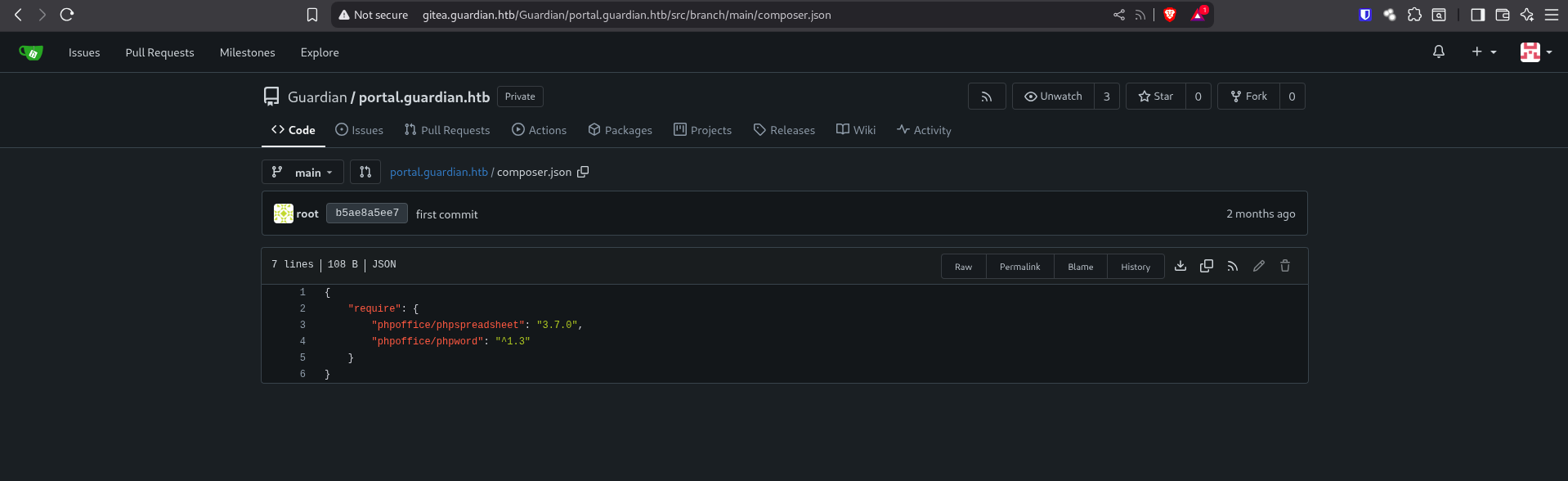Open the user avatar menu
This screenshot has width=1568, height=481.
pos(1535,52)
